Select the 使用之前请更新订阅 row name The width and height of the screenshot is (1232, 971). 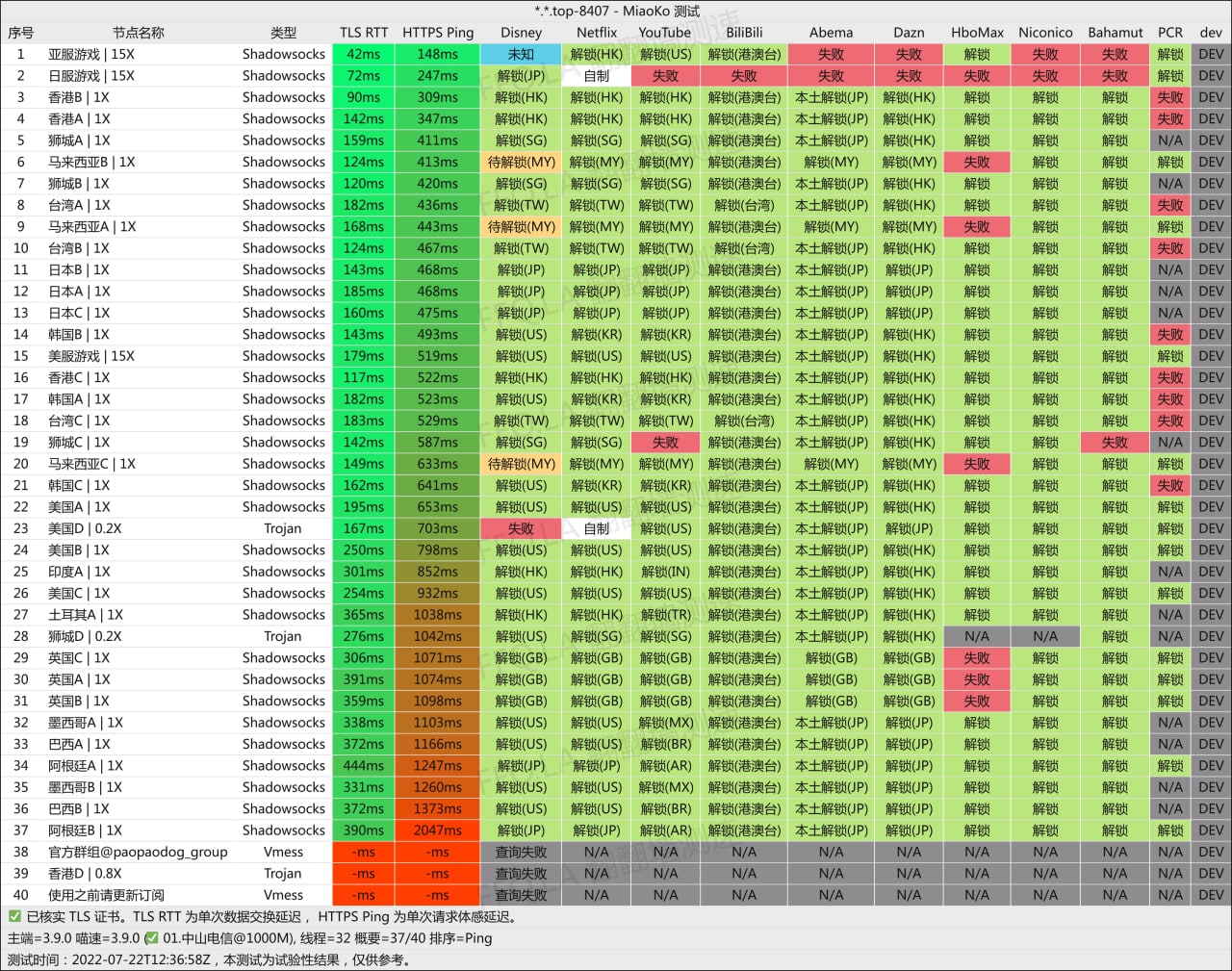(x=106, y=895)
